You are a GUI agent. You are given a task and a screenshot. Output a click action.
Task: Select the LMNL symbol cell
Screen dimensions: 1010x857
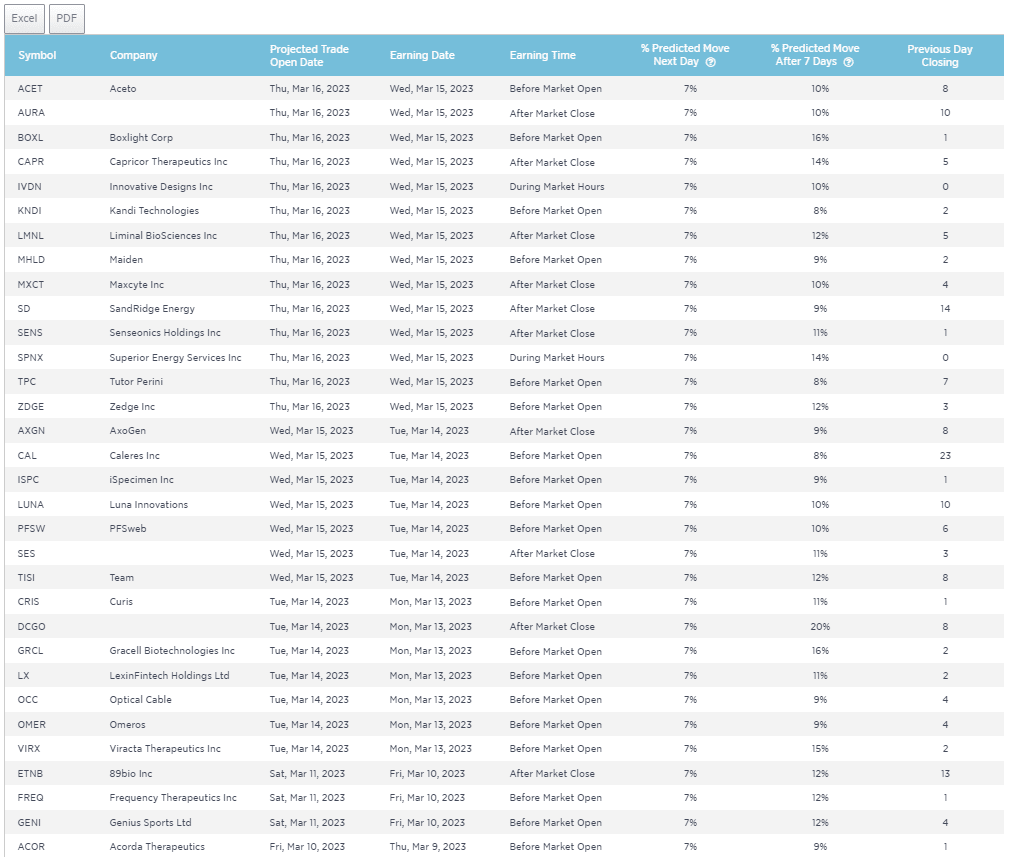[x=31, y=235]
